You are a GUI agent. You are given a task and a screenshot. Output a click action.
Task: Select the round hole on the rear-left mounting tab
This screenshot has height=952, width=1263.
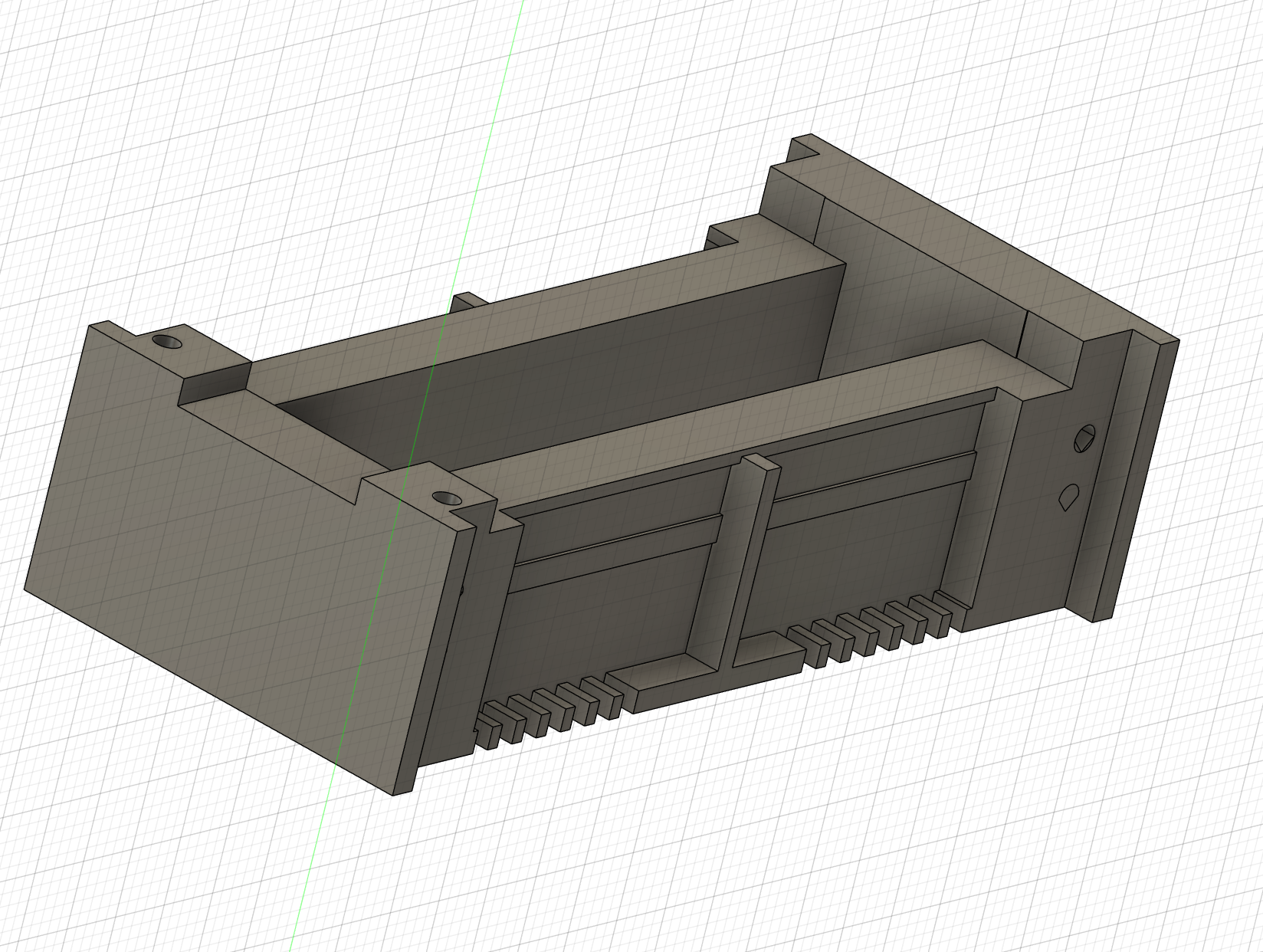[x=168, y=340]
